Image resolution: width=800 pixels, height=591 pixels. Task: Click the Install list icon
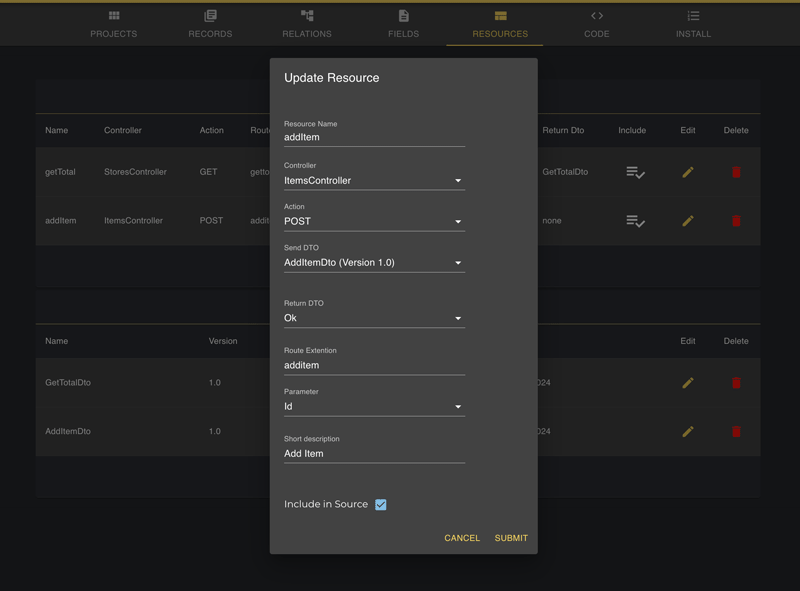tap(693, 16)
